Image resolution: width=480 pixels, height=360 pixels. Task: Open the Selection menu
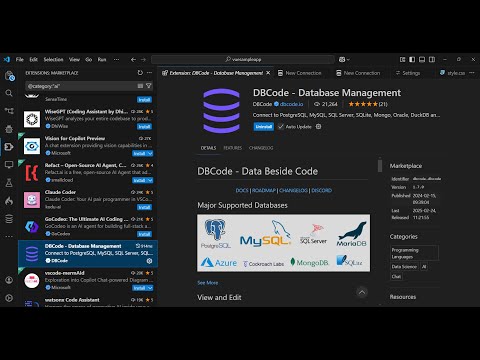tap(53, 59)
